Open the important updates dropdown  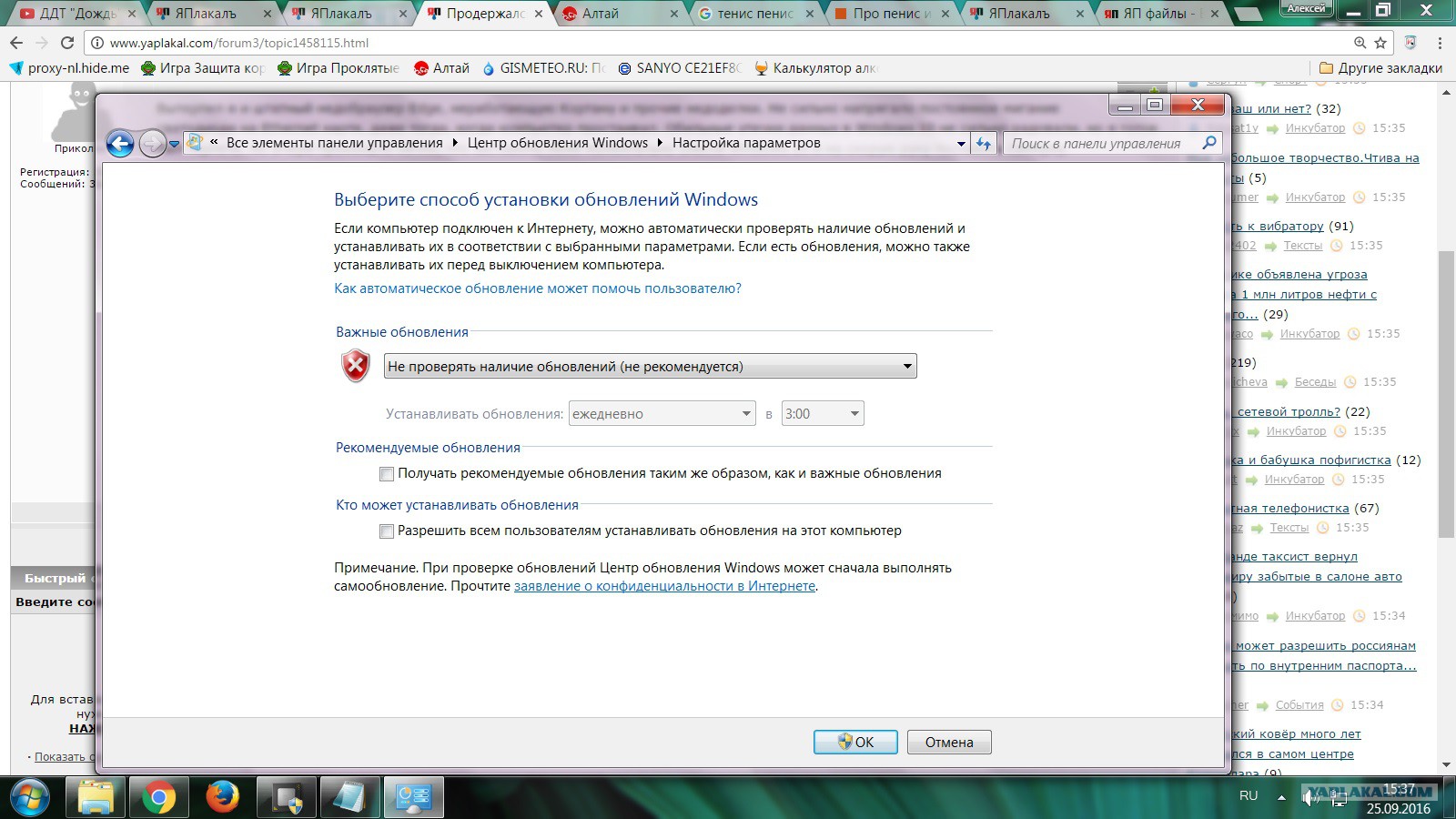[650, 366]
